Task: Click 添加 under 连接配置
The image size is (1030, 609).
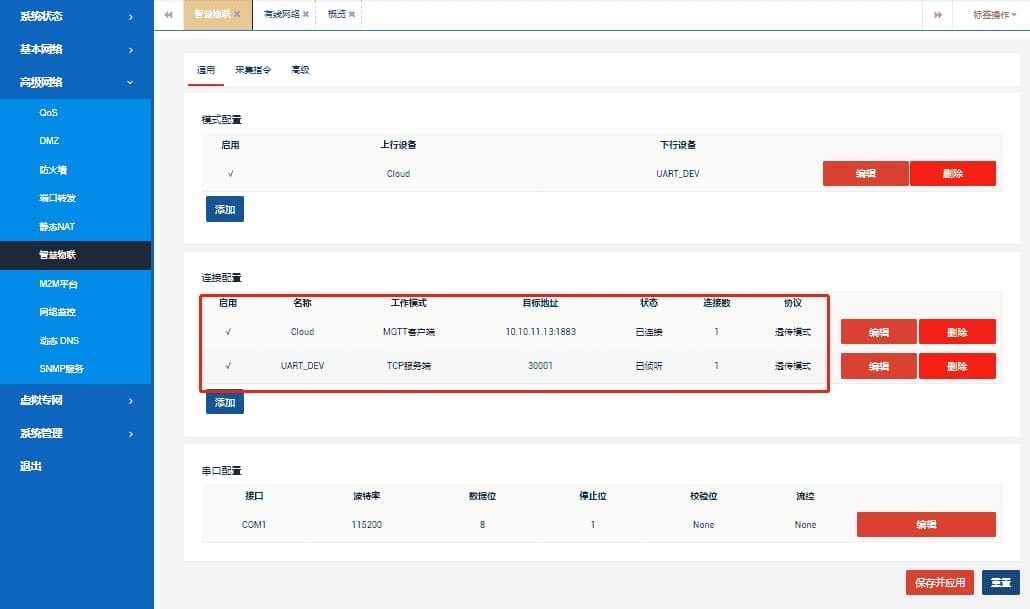Action: (x=224, y=402)
